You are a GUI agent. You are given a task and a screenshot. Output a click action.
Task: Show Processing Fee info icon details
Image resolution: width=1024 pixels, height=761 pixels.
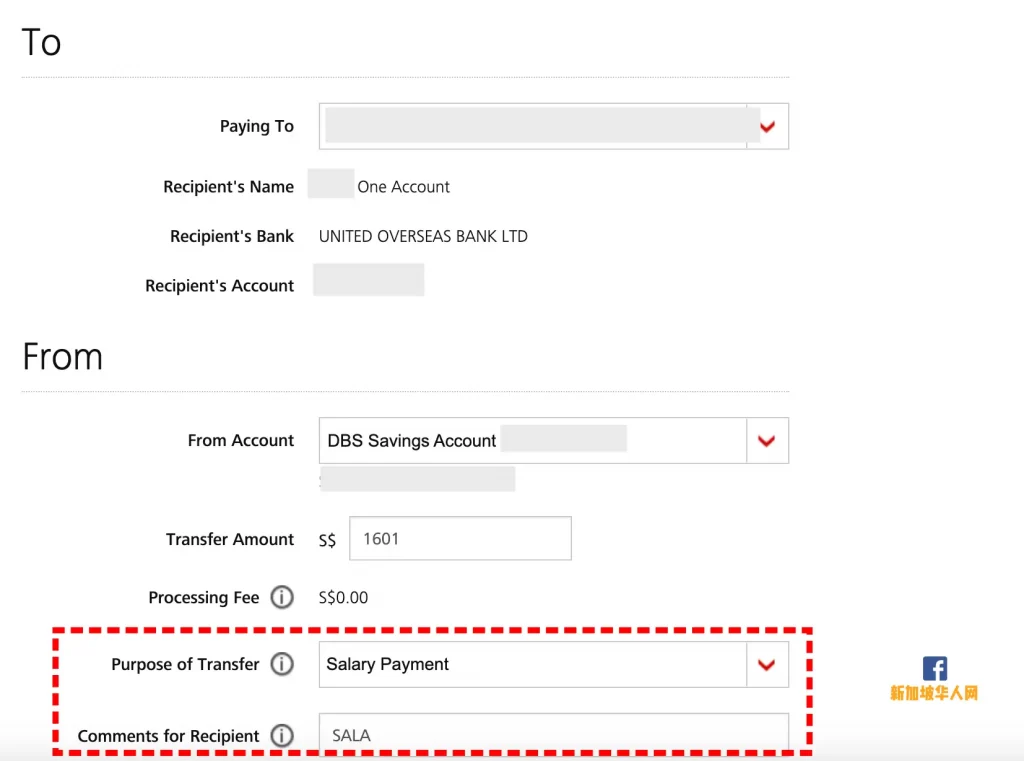pos(282,597)
